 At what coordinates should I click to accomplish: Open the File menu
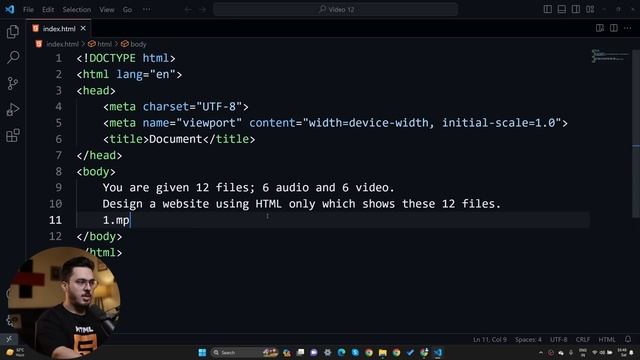click(28, 9)
